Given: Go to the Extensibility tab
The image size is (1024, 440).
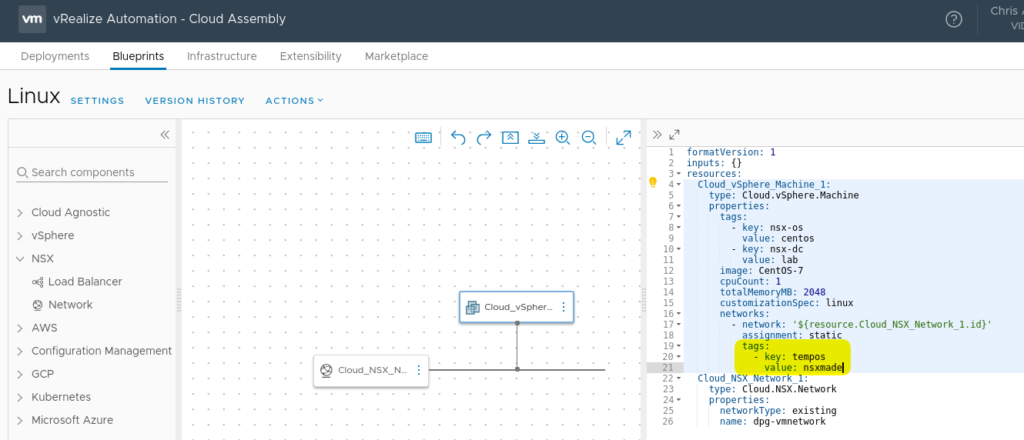Looking at the screenshot, I should 311,56.
